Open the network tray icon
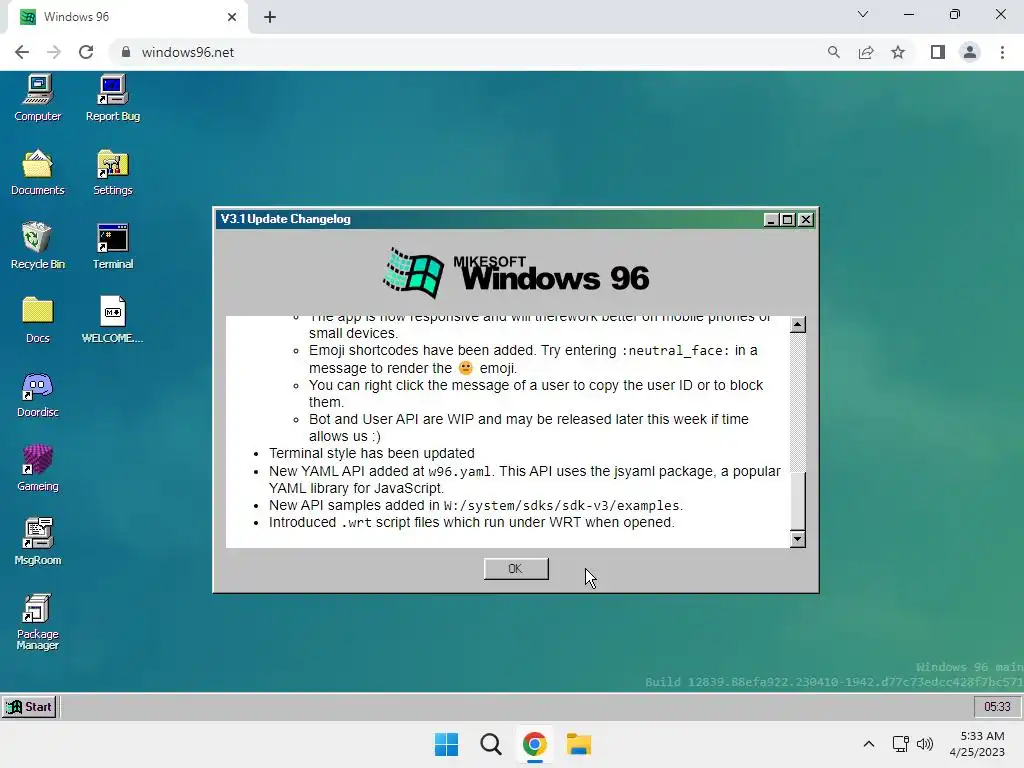 tap(901, 744)
